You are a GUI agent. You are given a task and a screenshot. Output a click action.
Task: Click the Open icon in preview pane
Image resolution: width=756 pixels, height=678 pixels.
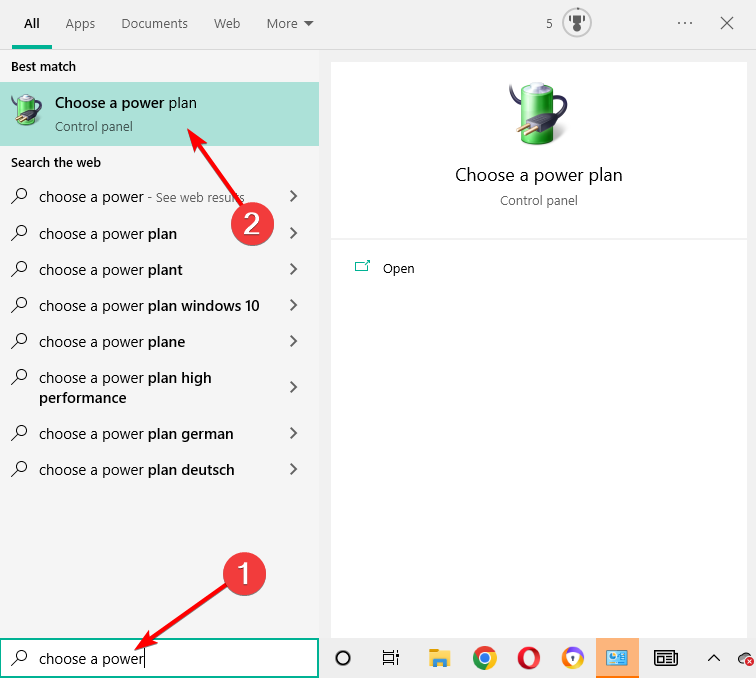[x=362, y=266]
